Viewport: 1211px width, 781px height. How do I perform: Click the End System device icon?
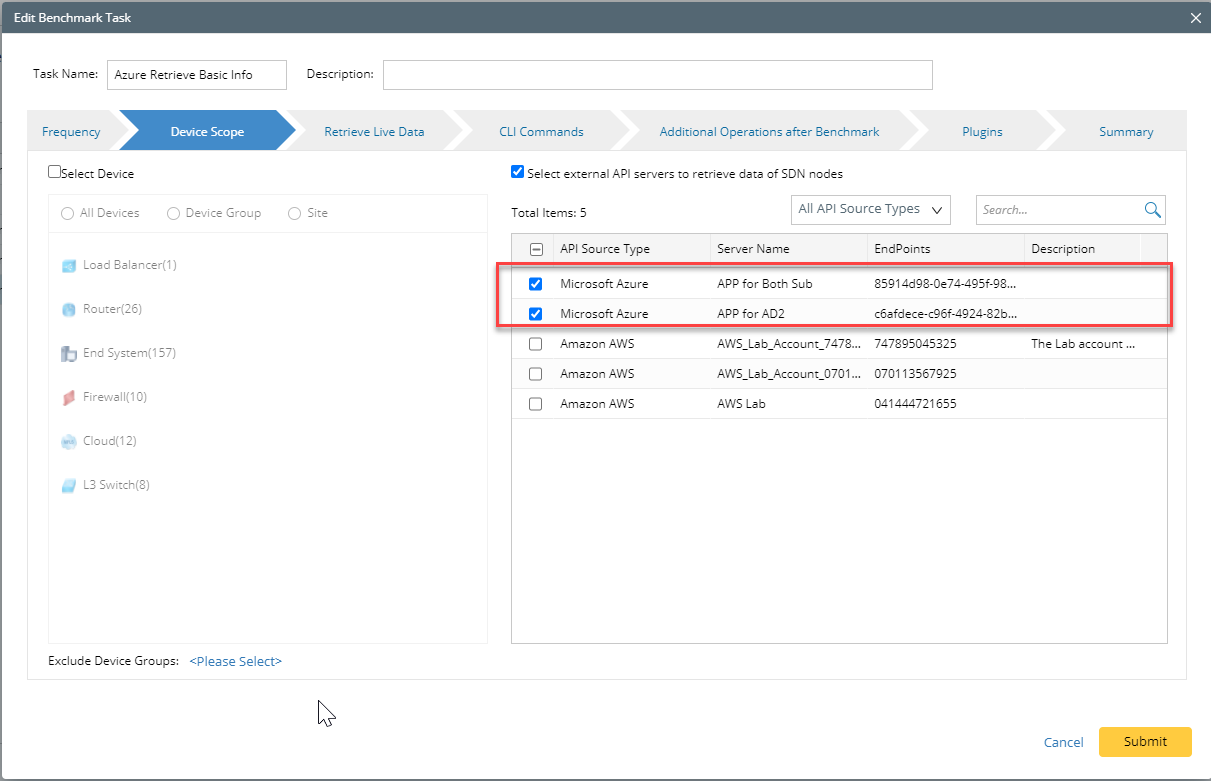click(69, 354)
